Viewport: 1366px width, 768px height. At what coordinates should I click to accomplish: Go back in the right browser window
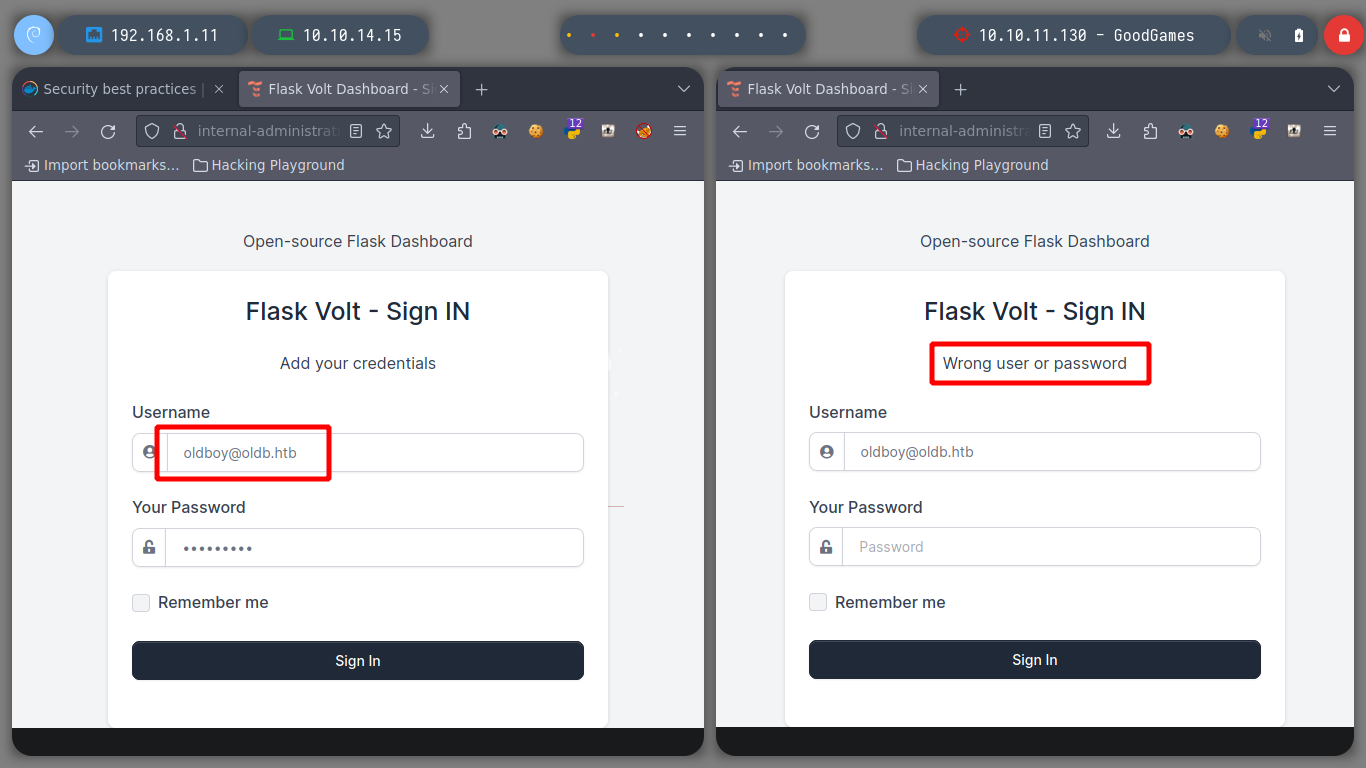pos(740,131)
